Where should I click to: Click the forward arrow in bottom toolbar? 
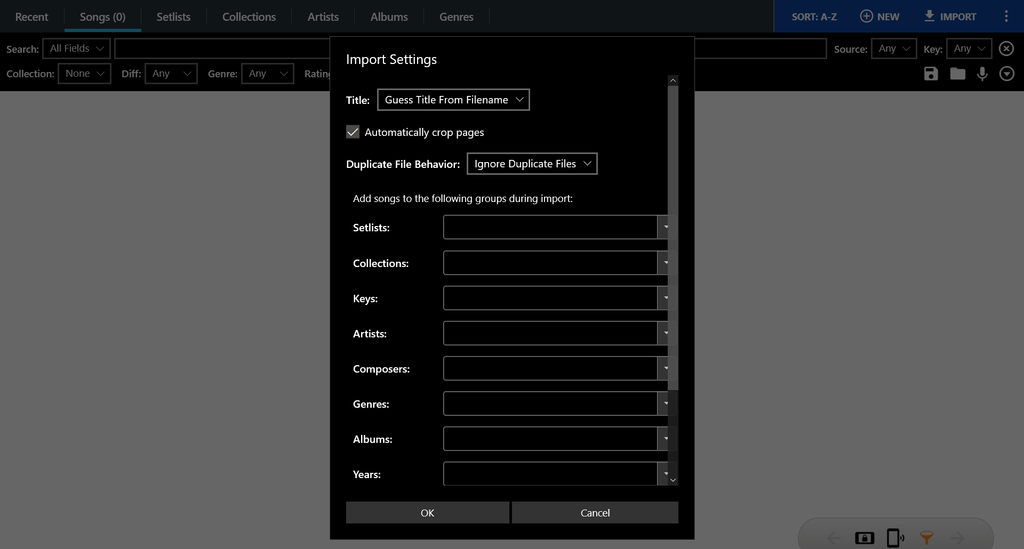pyautogui.click(x=957, y=538)
